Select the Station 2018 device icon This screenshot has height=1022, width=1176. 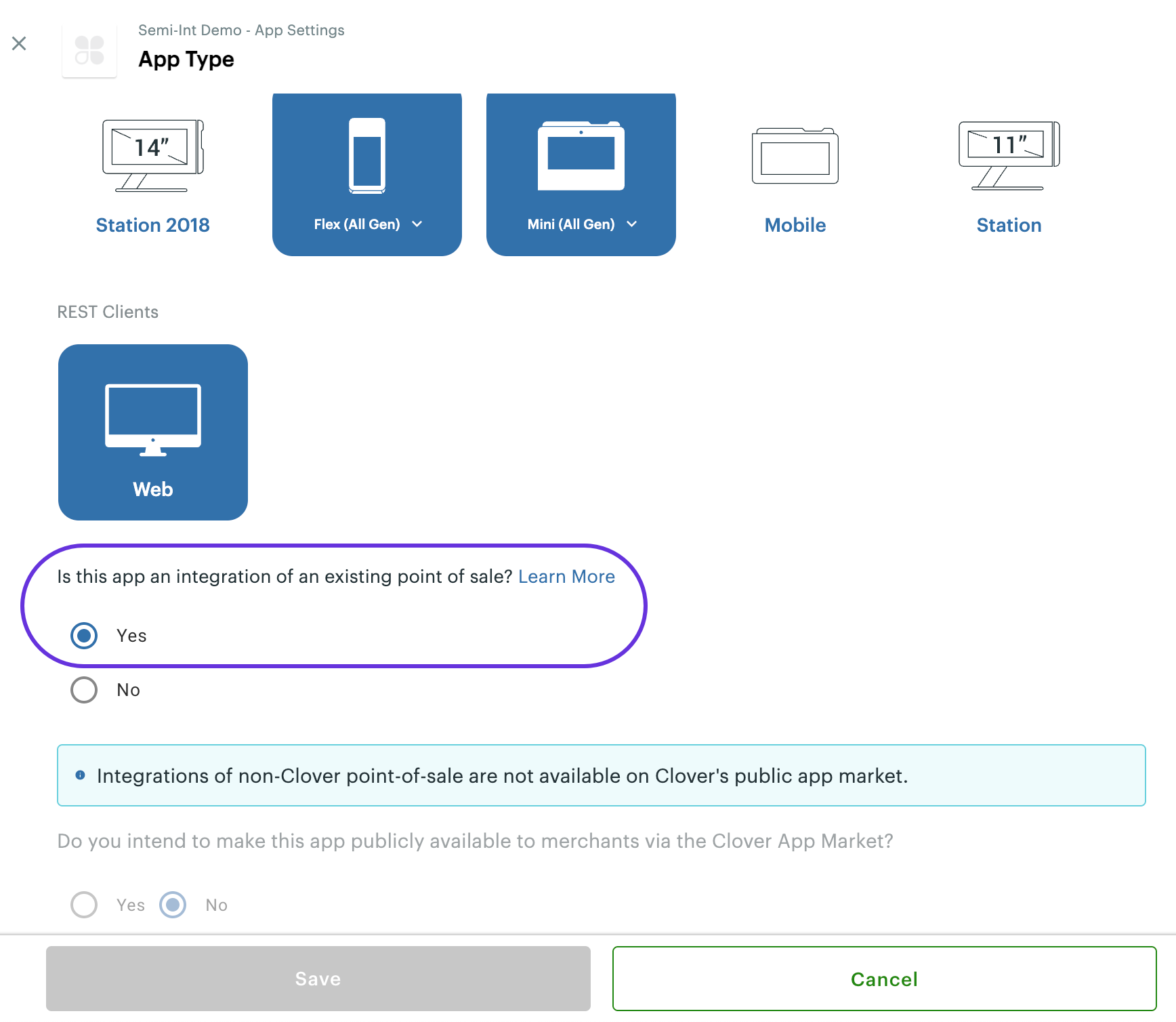pyautogui.click(x=153, y=156)
